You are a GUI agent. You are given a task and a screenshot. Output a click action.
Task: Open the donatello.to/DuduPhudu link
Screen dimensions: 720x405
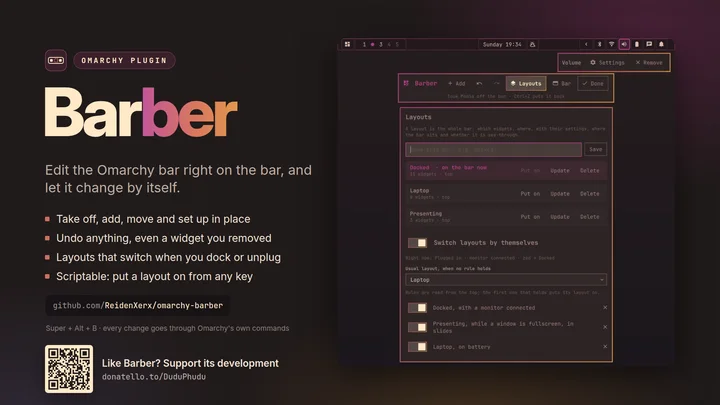pyautogui.click(x=154, y=377)
